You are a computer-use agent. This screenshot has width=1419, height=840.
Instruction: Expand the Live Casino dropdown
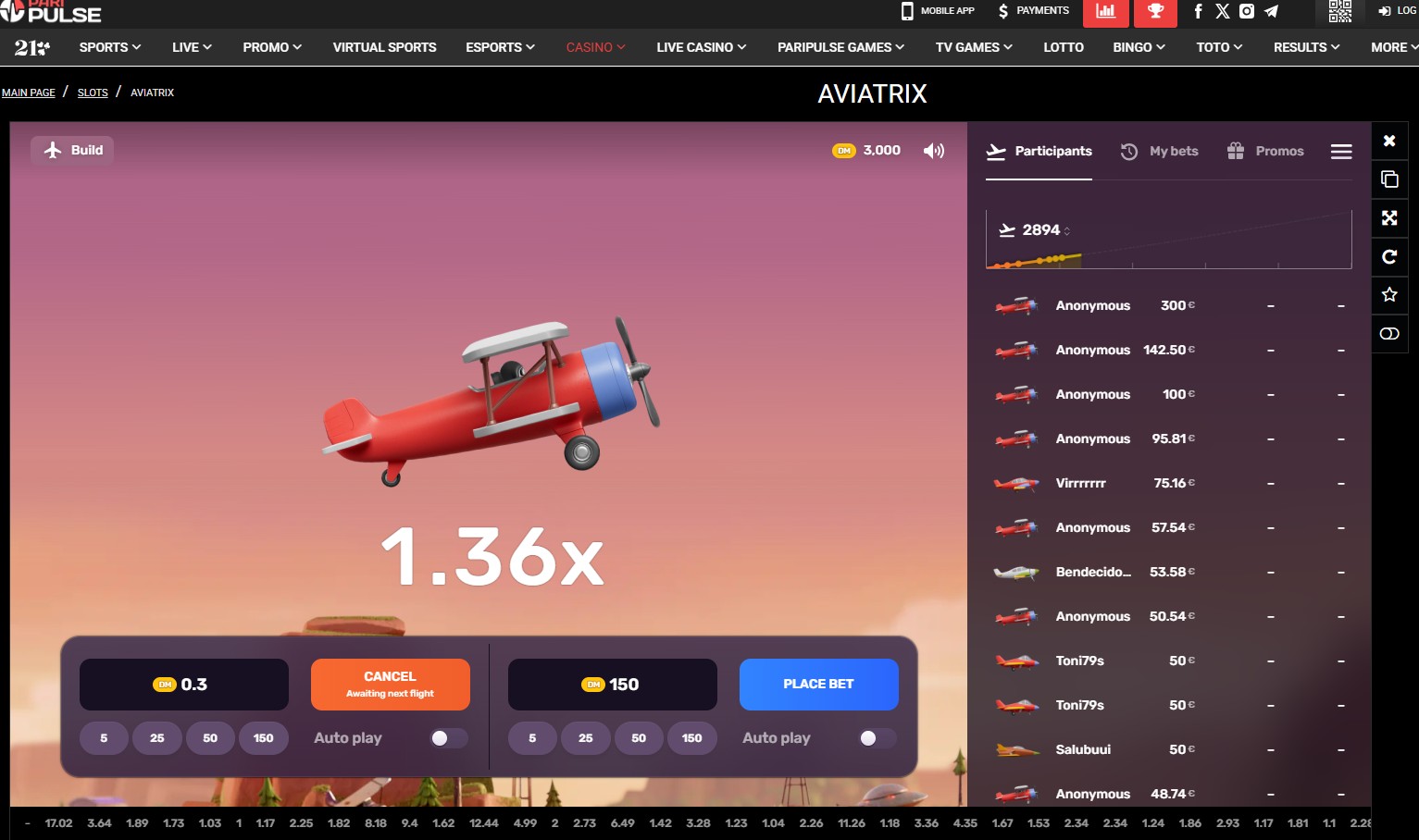[x=701, y=47]
